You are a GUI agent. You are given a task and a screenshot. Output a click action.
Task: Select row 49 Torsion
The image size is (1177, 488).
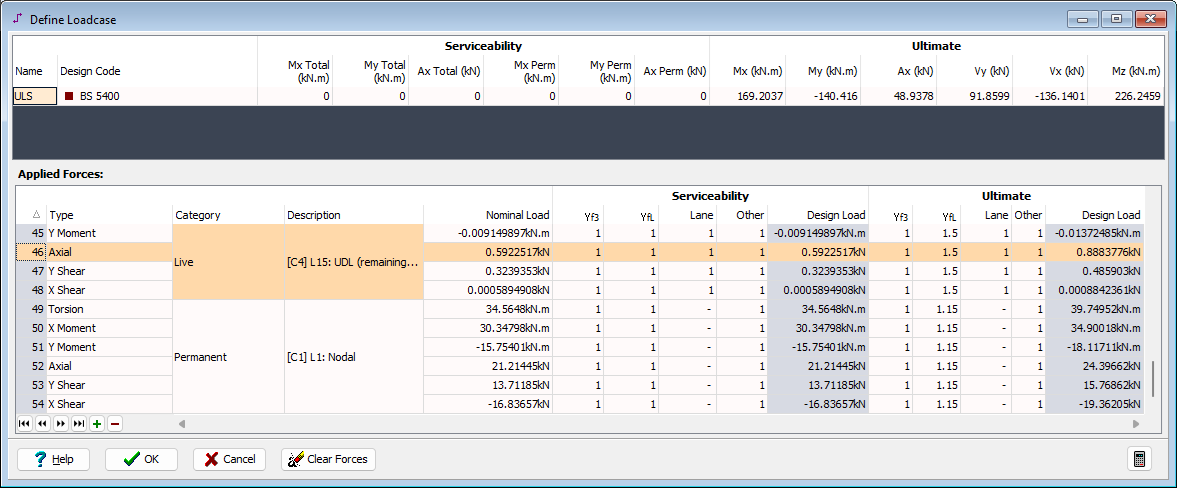click(x=110, y=309)
